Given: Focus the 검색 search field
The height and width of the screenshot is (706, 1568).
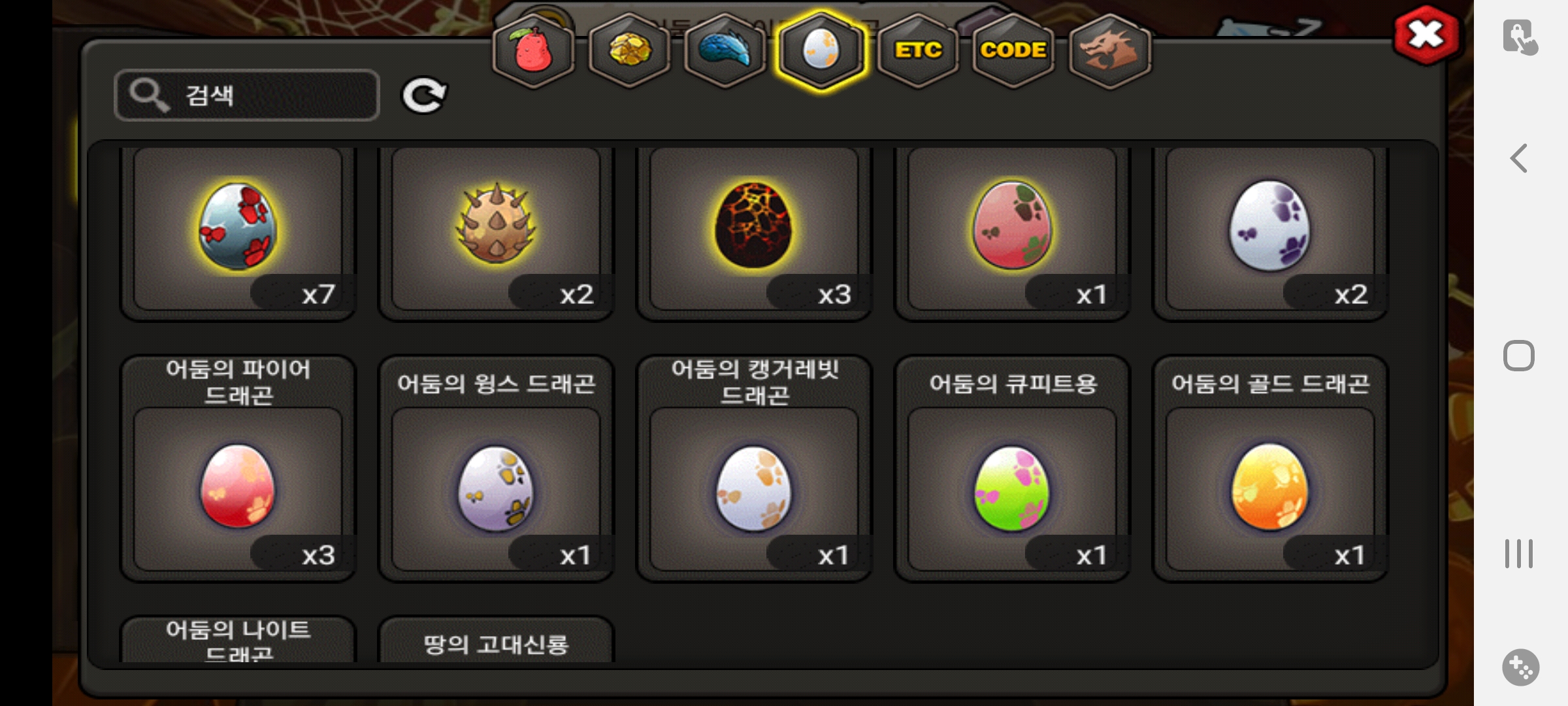Looking at the screenshot, I should [x=247, y=95].
